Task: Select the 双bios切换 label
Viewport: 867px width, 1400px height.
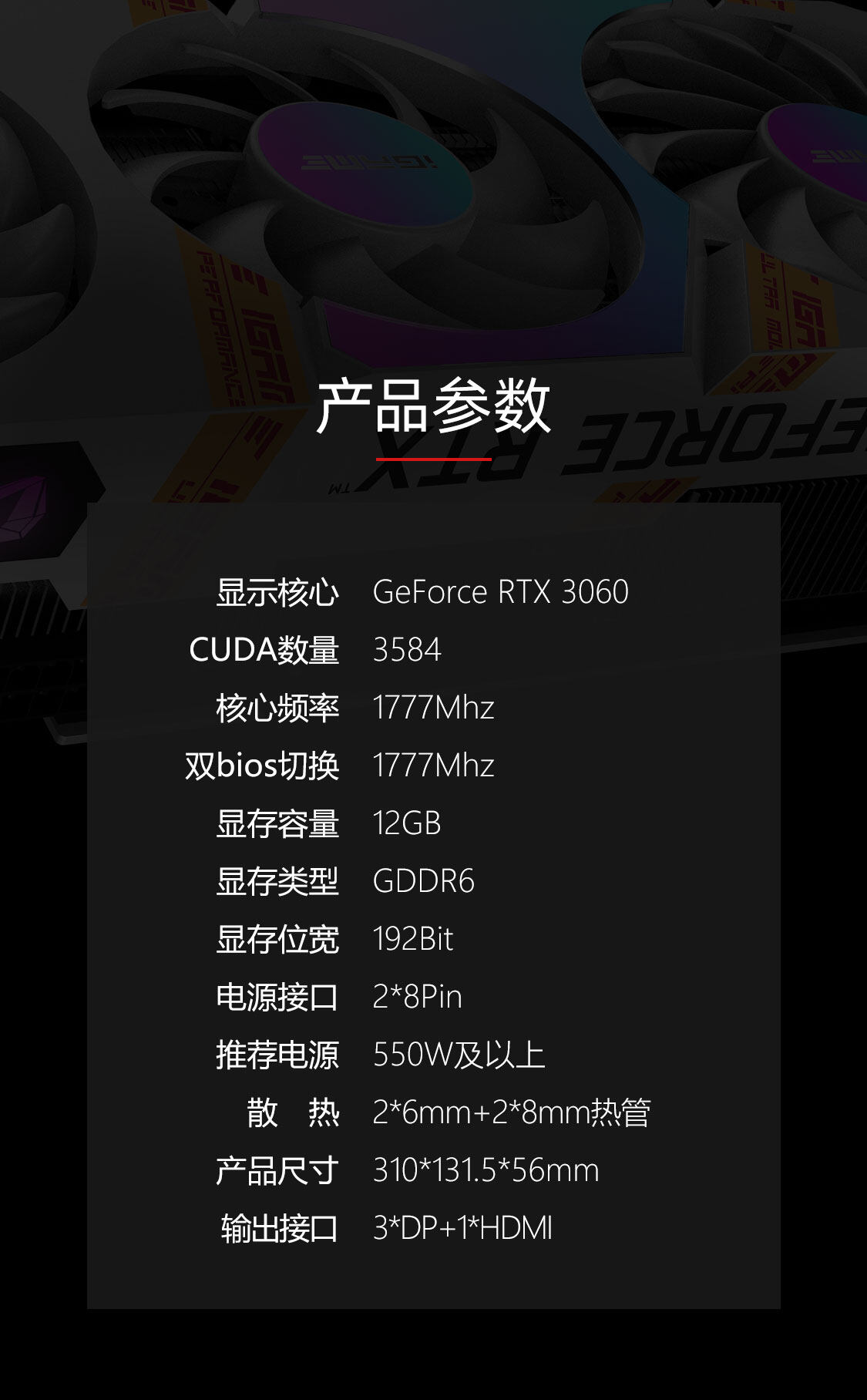Action: (x=262, y=766)
